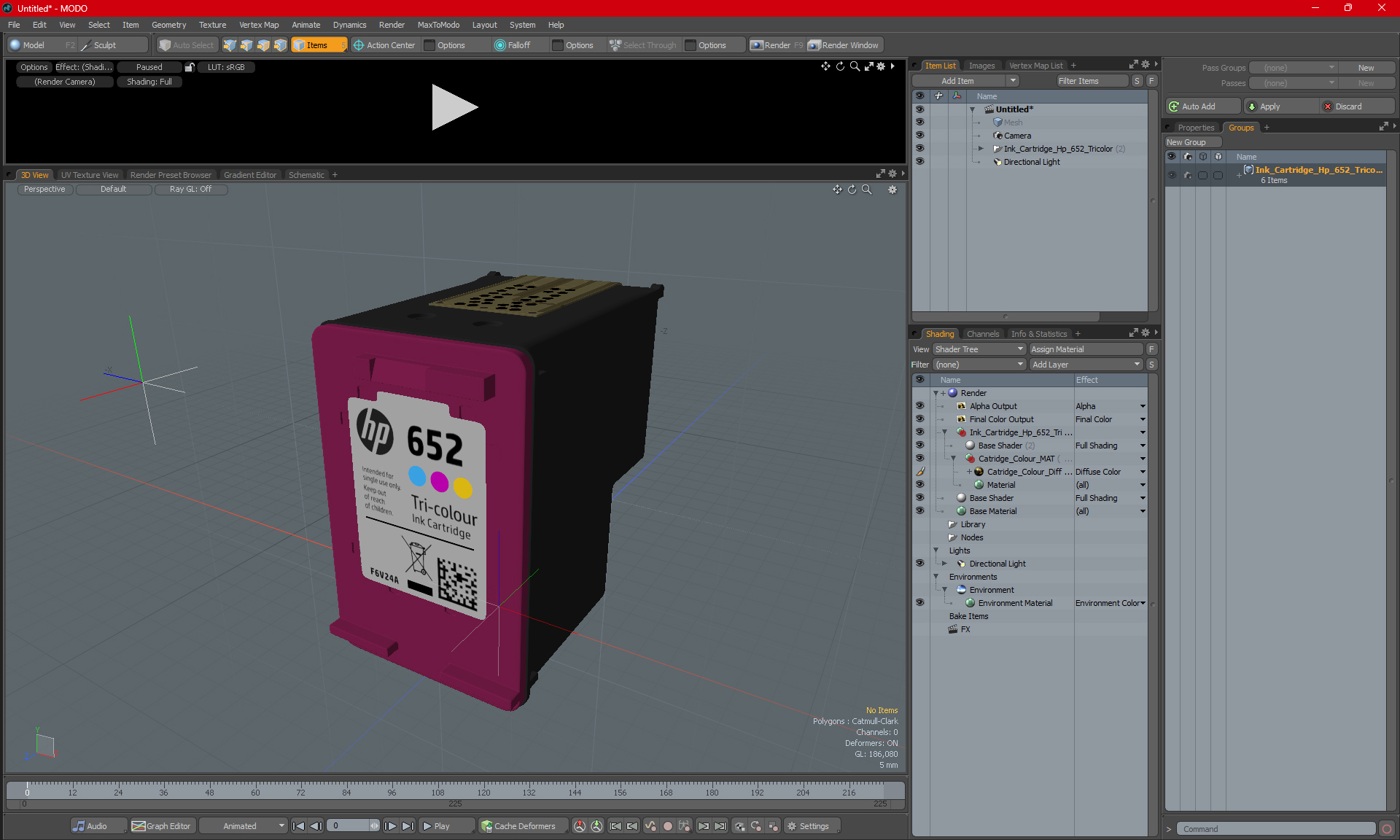Toggle visibility of Alpha Output layer
Viewport: 1400px width, 840px height.
(919, 406)
